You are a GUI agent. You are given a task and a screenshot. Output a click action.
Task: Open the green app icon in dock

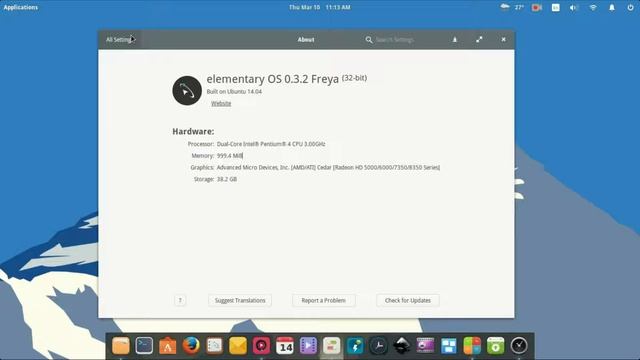tap(496, 346)
